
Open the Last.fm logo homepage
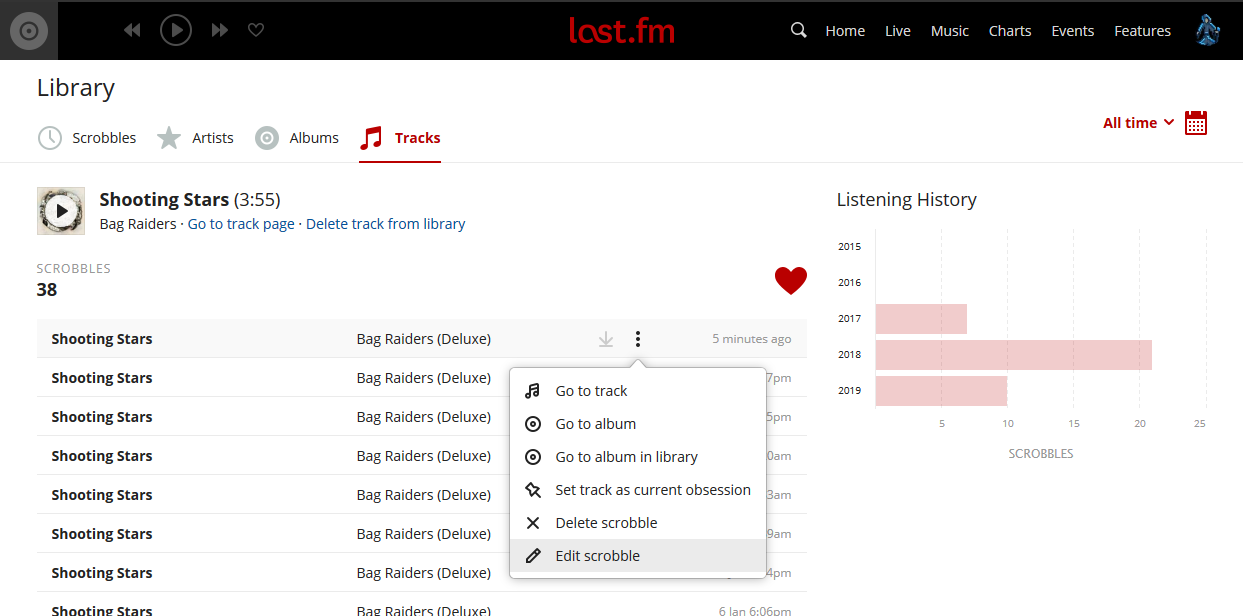tap(621, 30)
